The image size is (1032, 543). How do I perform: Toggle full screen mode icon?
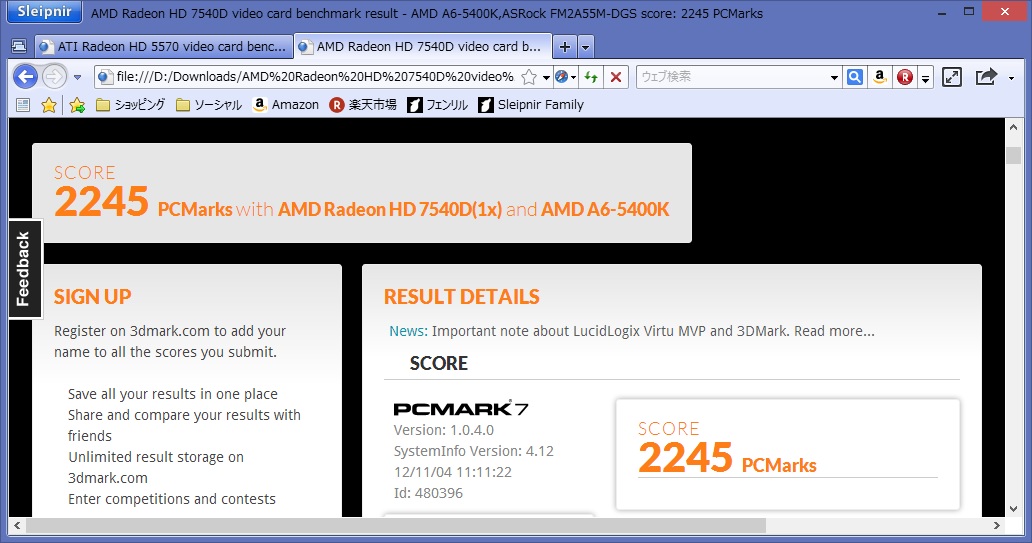(952, 77)
